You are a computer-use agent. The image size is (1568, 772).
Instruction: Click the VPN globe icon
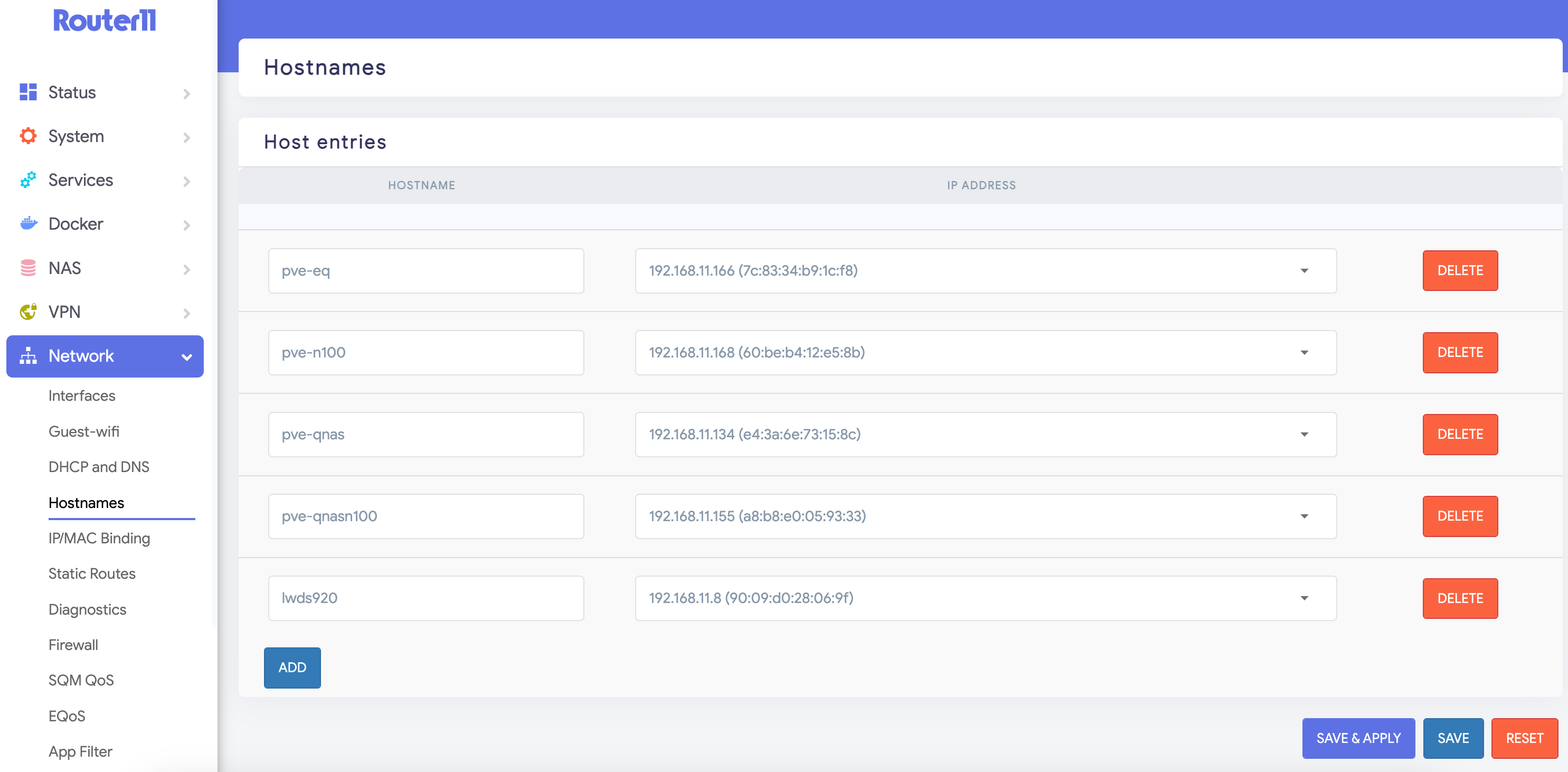[28, 312]
